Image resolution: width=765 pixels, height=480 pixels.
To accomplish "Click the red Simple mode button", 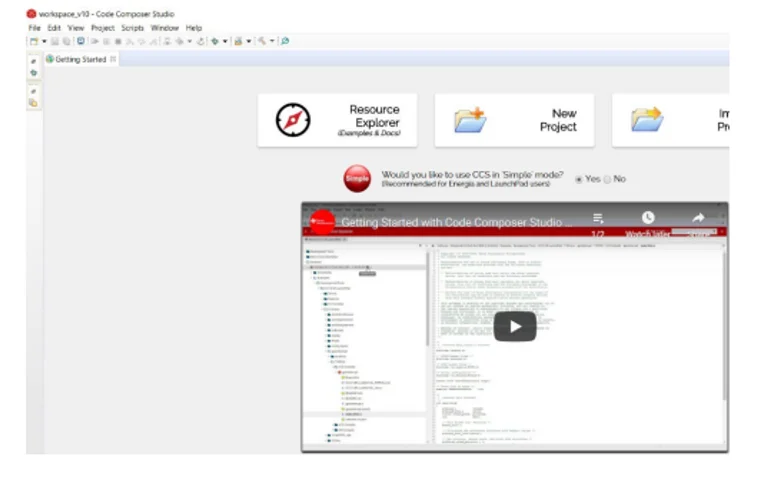I will (357, 179).
